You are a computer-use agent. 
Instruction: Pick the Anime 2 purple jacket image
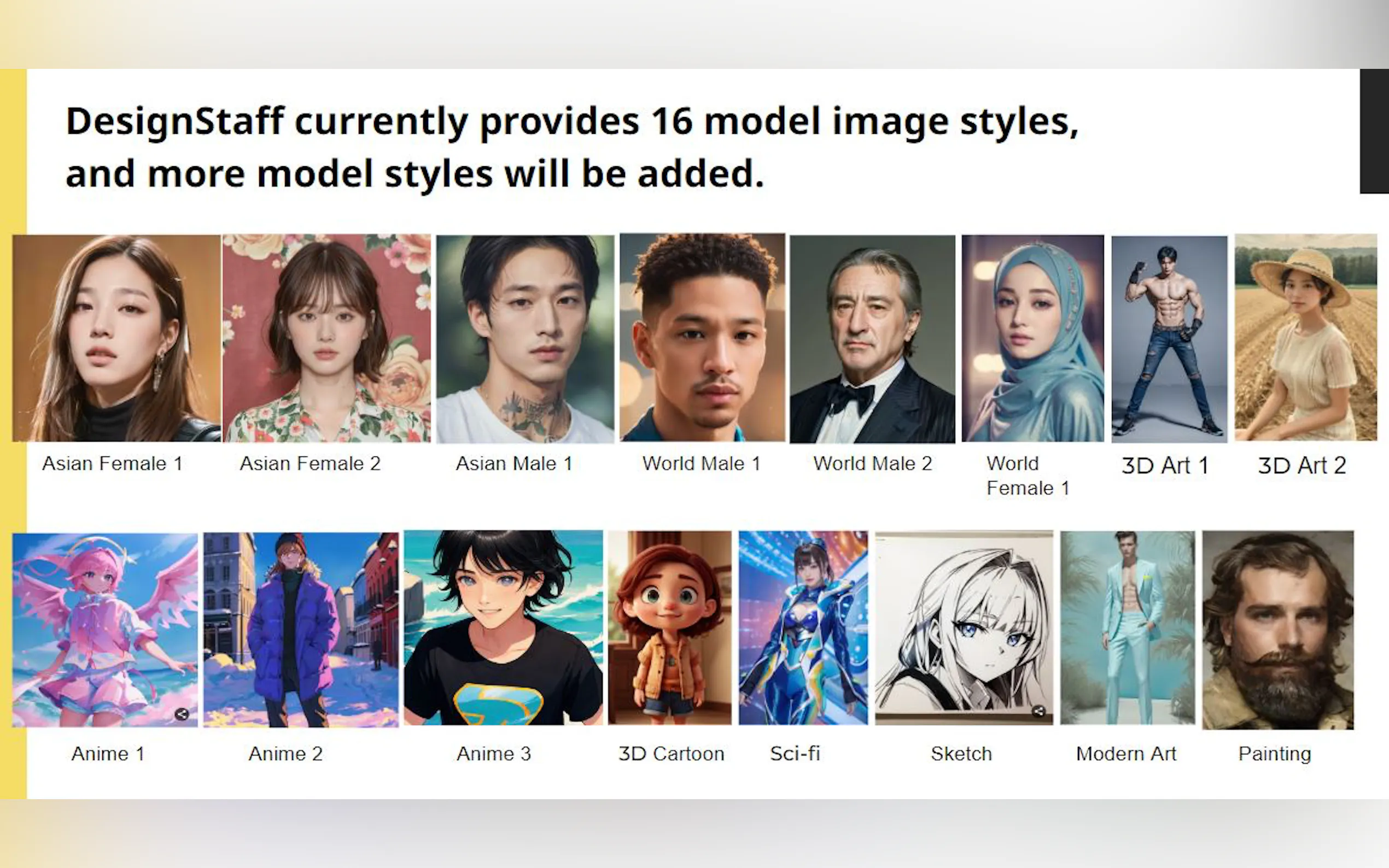click(x=300, y=629)
